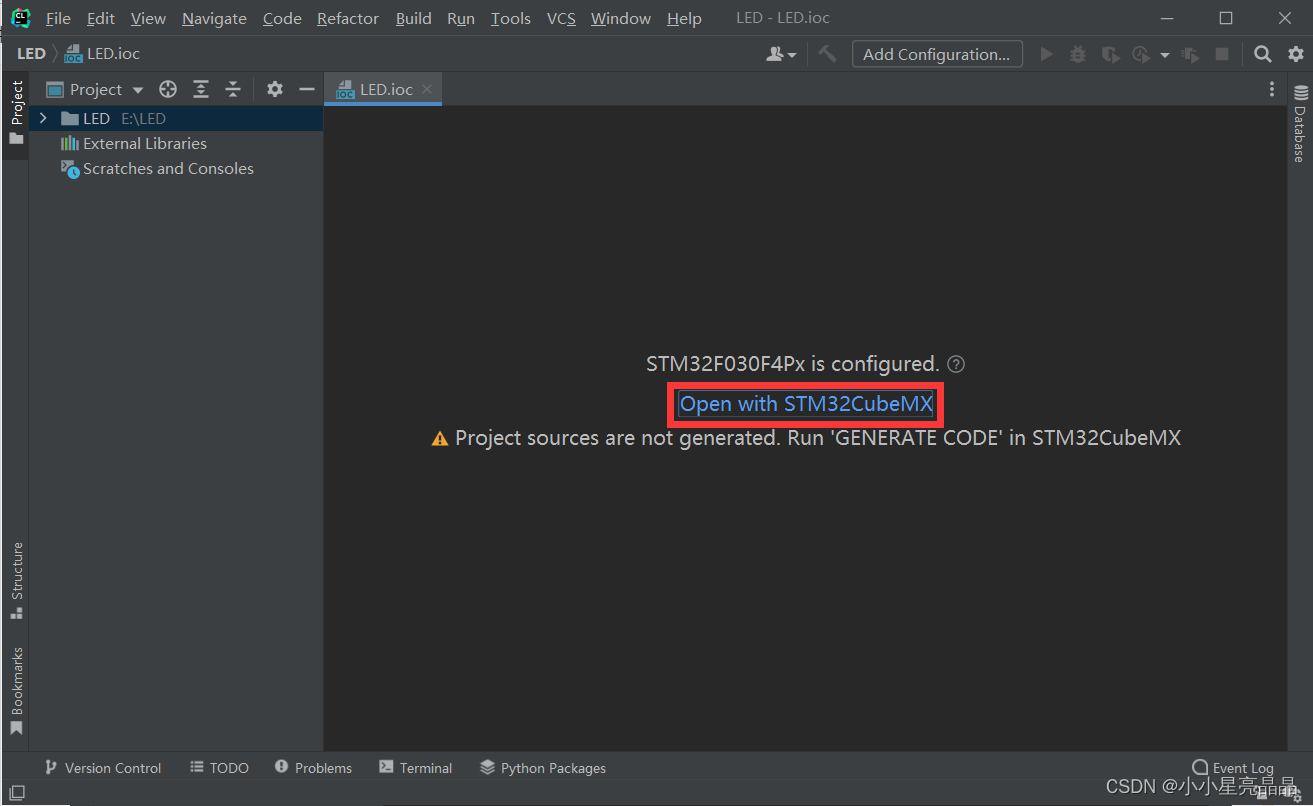
Task: Click the CLion logo icon
Action: pyautogui.click(x=20, y=17)
